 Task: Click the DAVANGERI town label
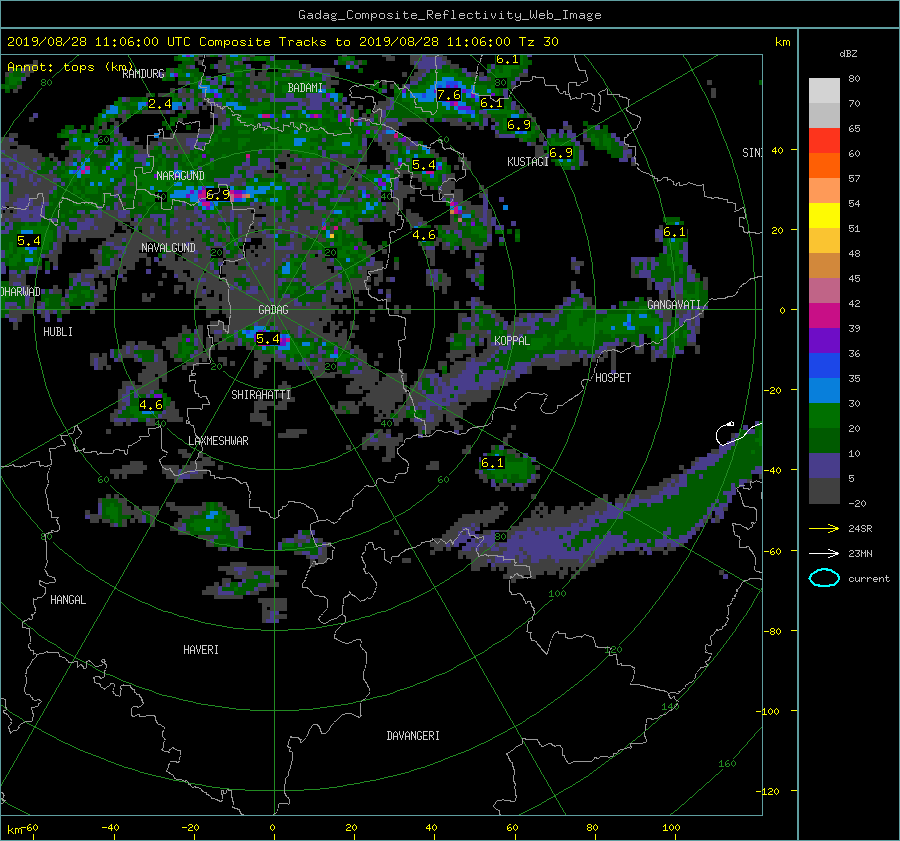click(413, 736)
